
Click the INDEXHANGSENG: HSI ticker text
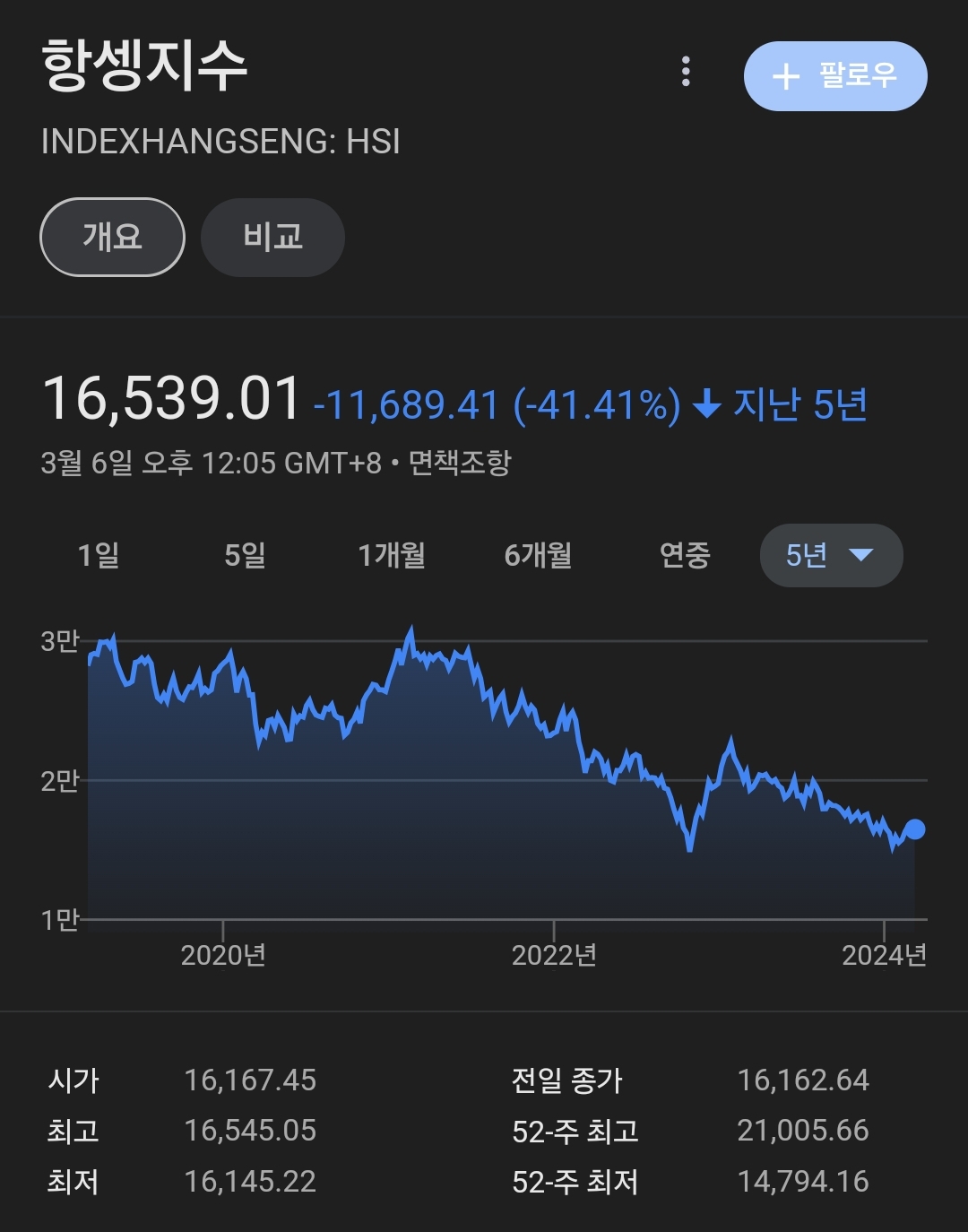click(x=220, y=142)
